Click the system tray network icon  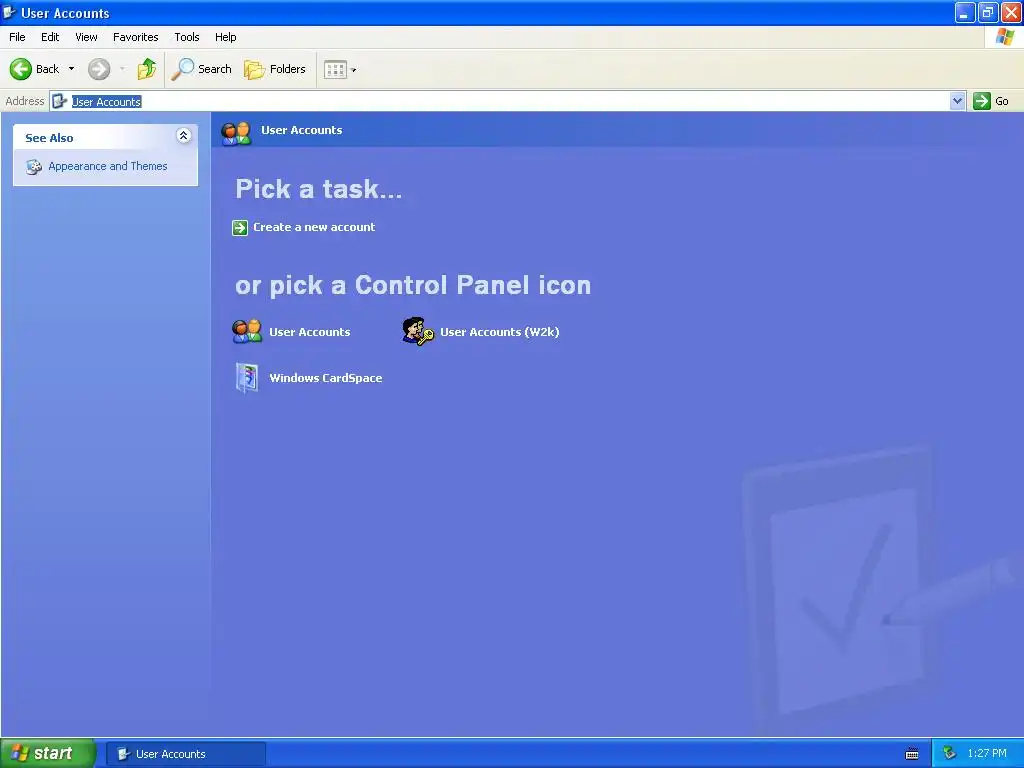tap(950, 754)
